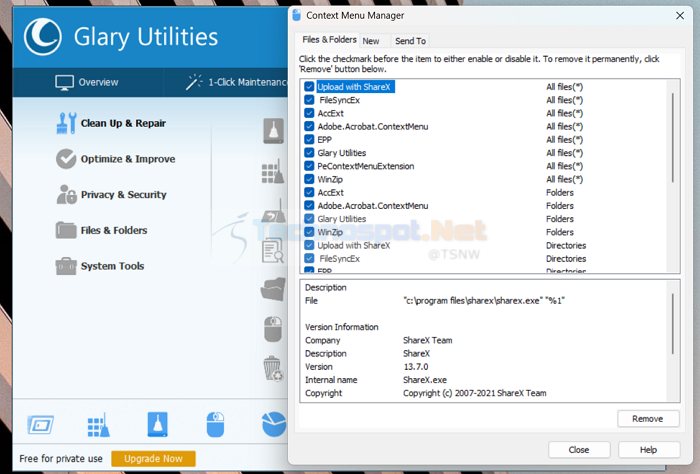
Task: Open the 1-Click Maintenance tab
Action: (237, 83)
